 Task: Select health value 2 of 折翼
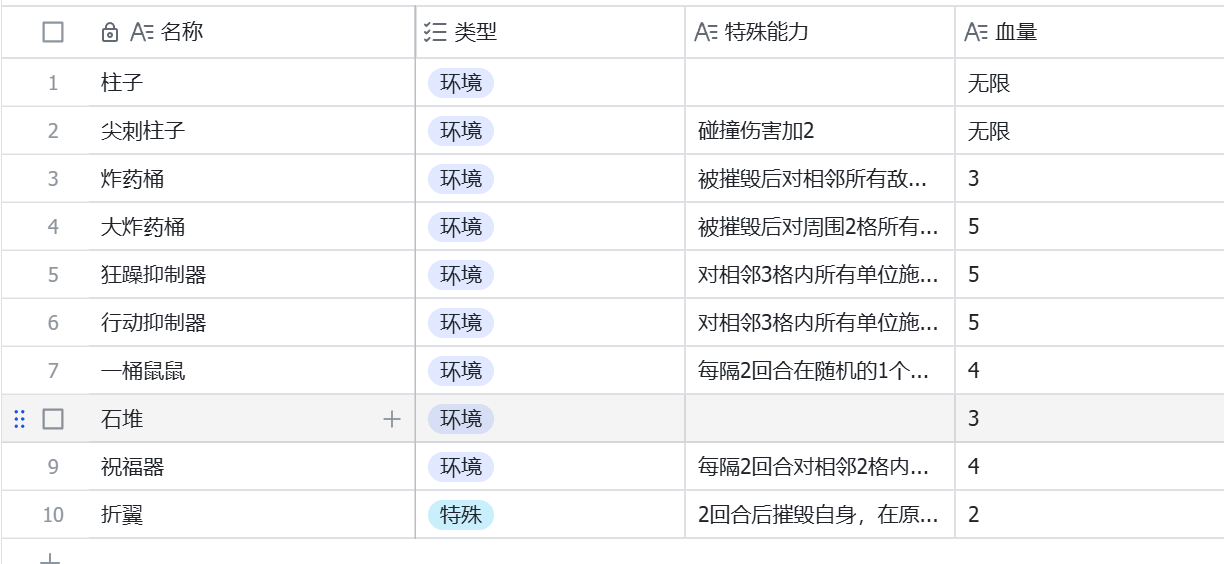pos(1090,514)
